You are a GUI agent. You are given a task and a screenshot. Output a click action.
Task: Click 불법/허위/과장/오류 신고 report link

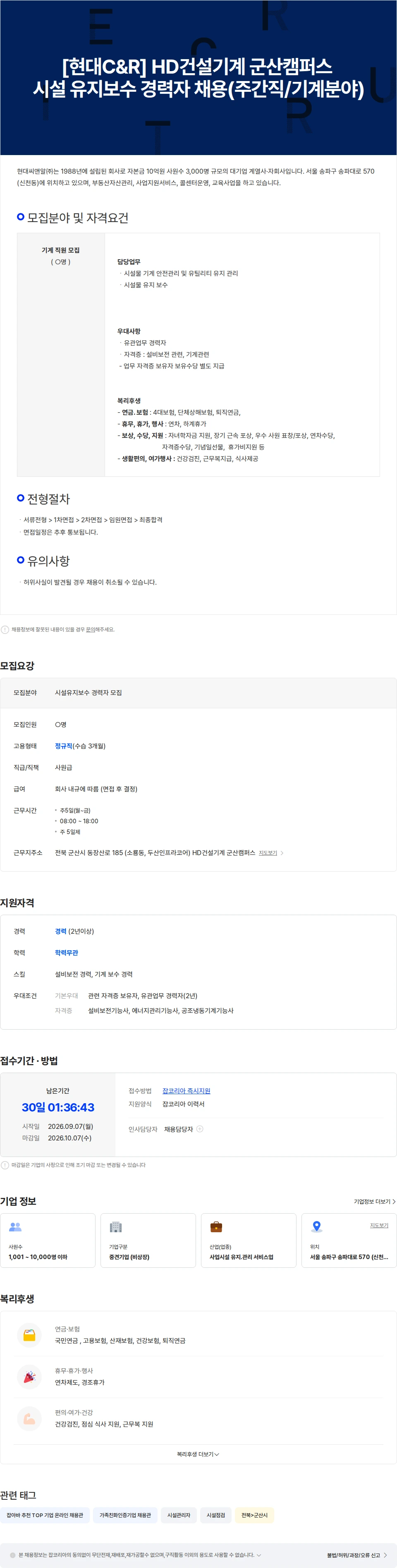click(357, 1555)
